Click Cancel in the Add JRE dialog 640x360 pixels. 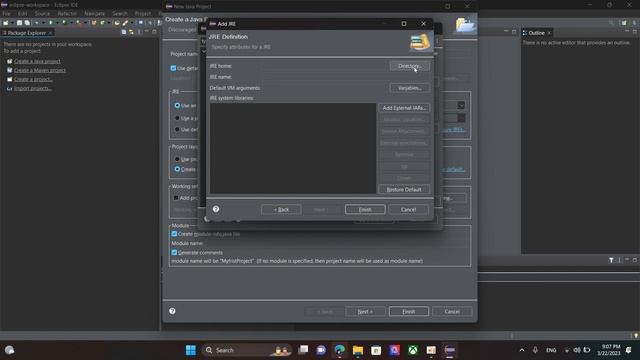click(x=408, y=209)
